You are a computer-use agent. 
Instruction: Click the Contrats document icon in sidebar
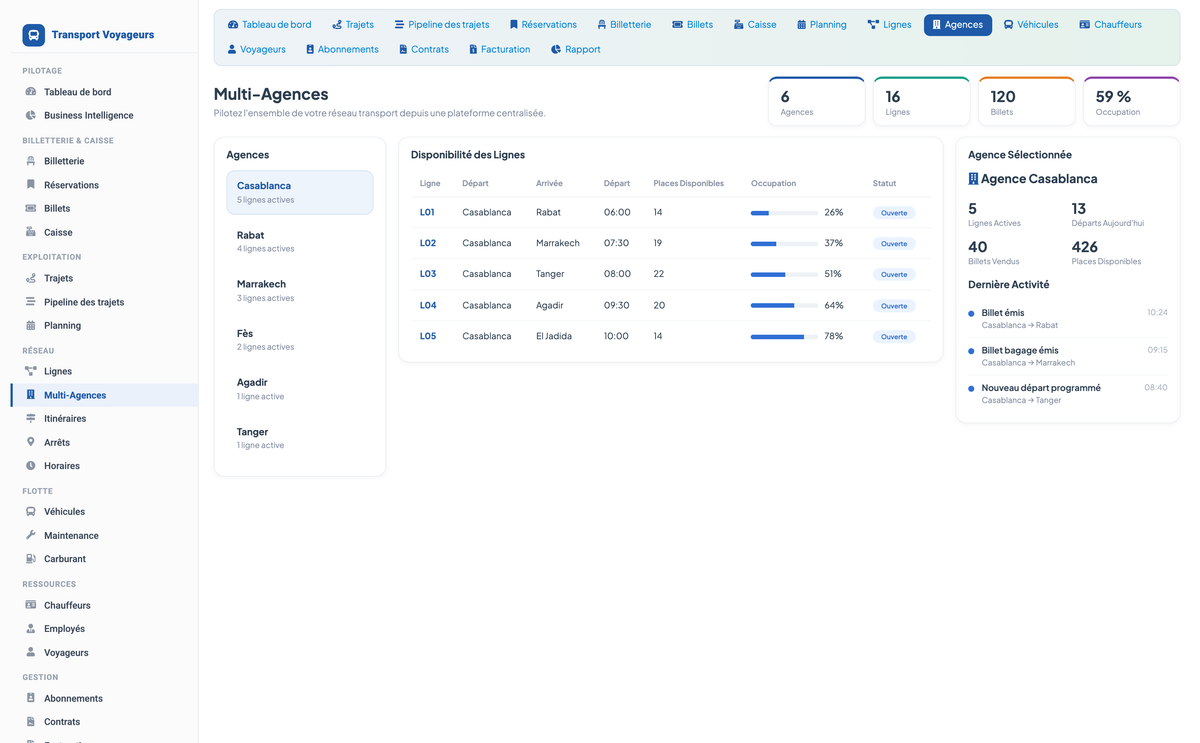pyautogui.click(x=31, y=721)
